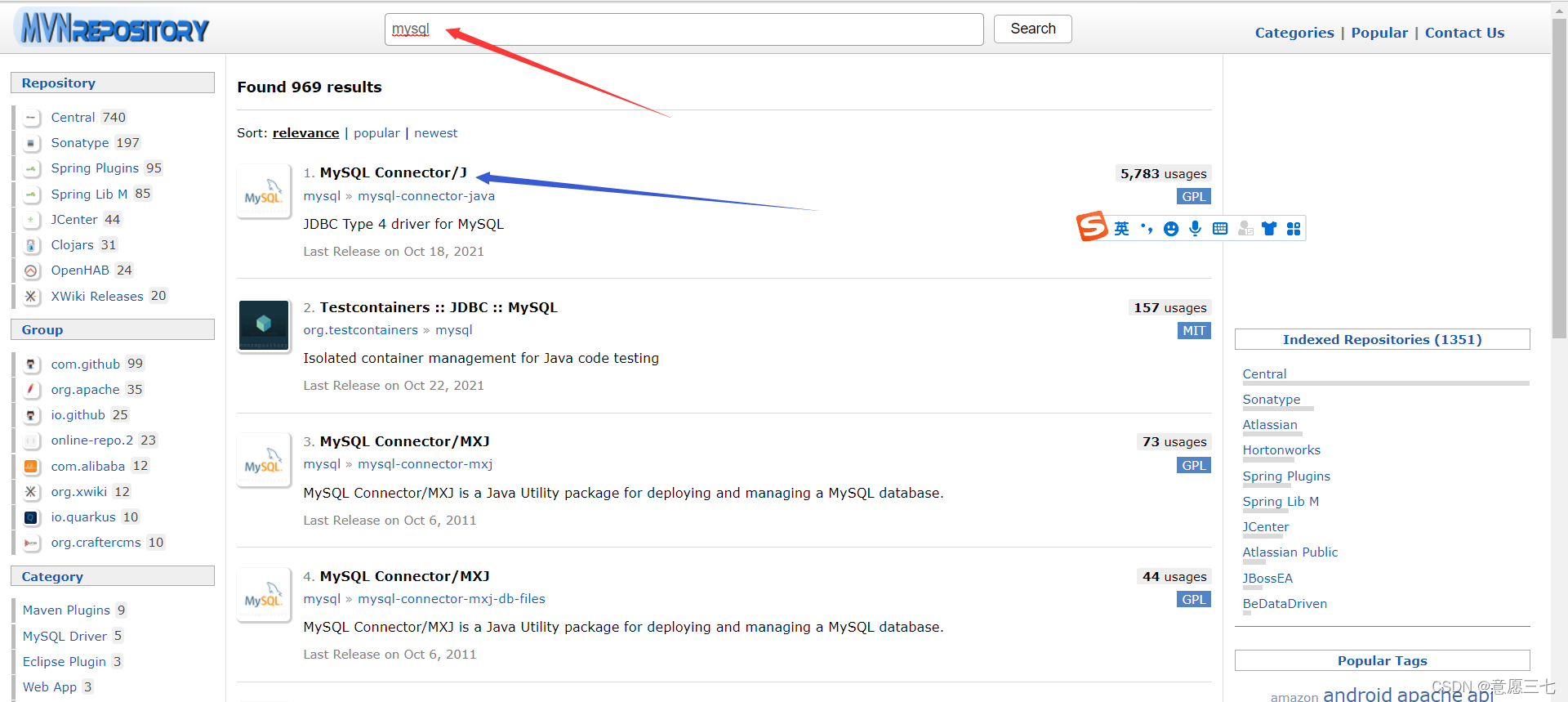1568x702 pixels.
Task: Toggle the Sogou 英 language mode icon
Action: pos(1122,229)
